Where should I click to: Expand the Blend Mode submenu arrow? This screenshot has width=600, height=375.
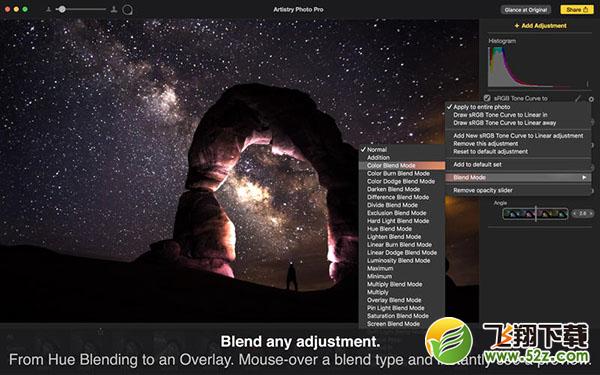[584, 178]
